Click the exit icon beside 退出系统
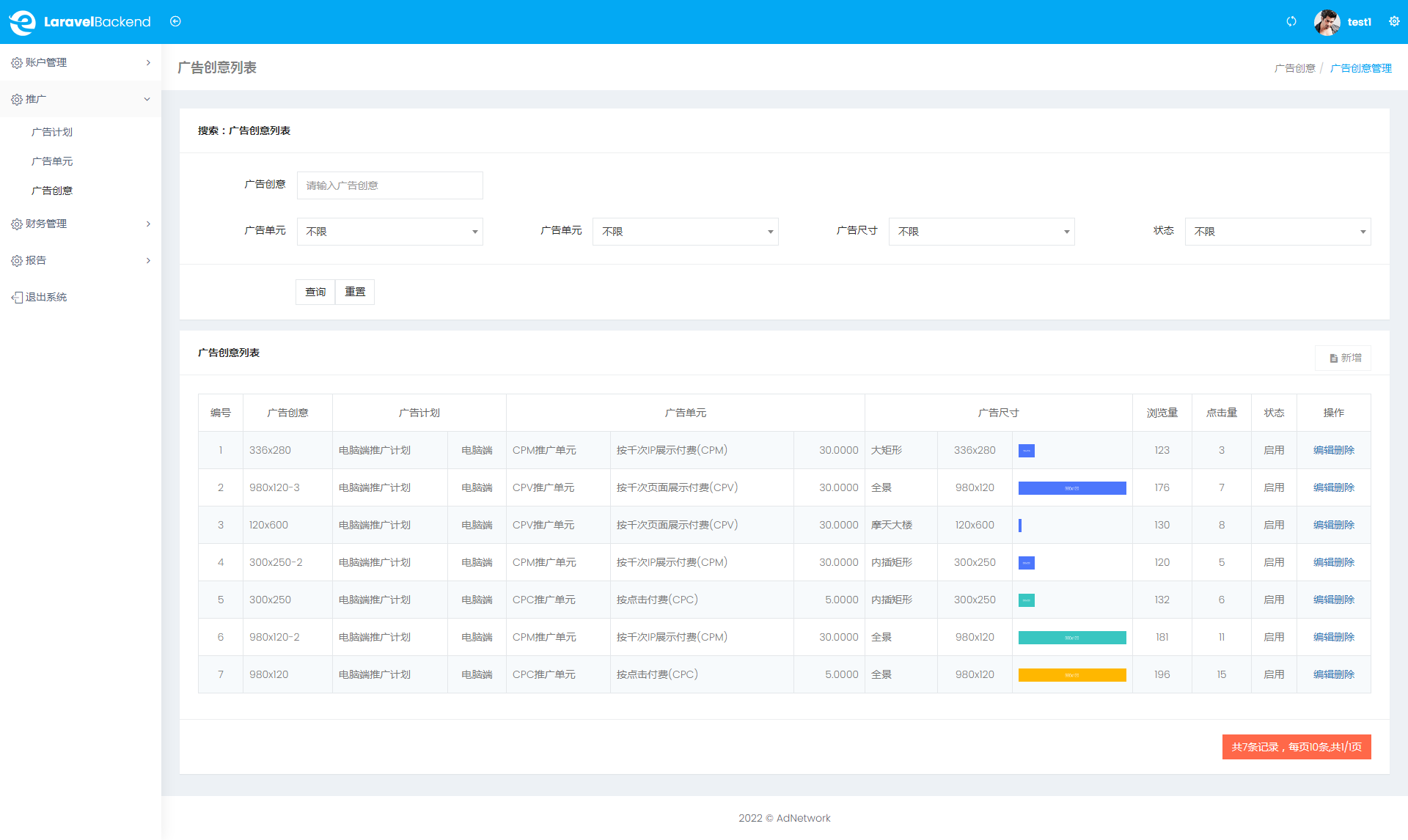Image resolution: width=1408 pixels, height=840 pixels. 17,298
